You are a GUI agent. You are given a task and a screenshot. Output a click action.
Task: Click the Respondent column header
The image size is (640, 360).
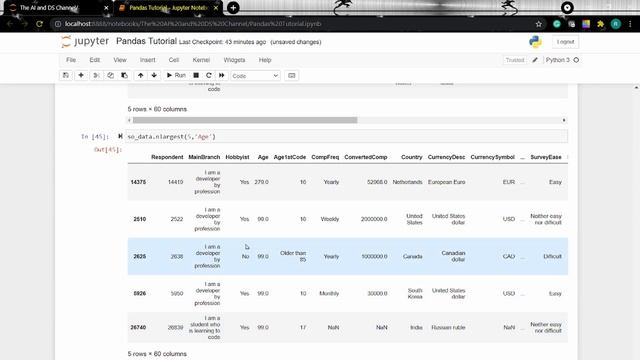pos(167,157)
